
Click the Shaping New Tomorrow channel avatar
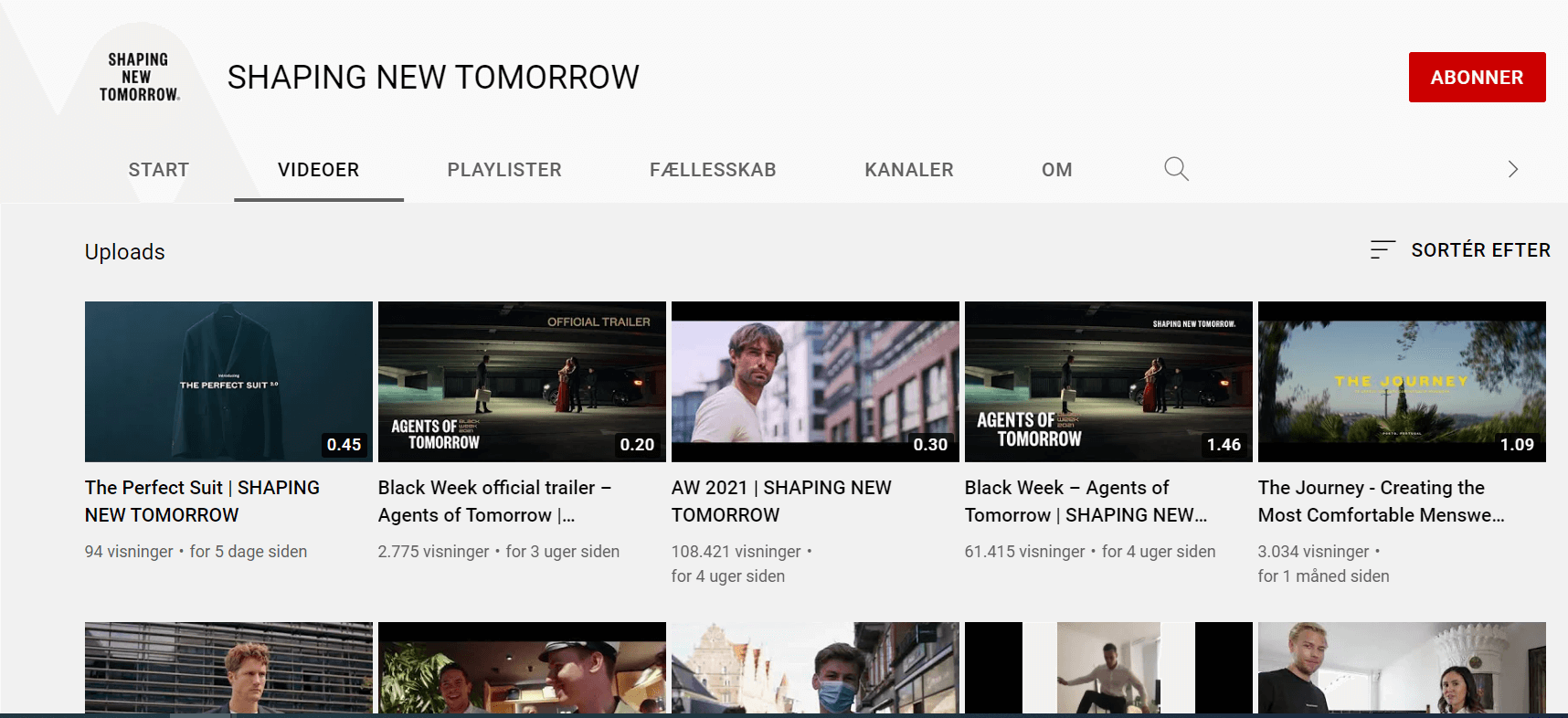point(138,77)
